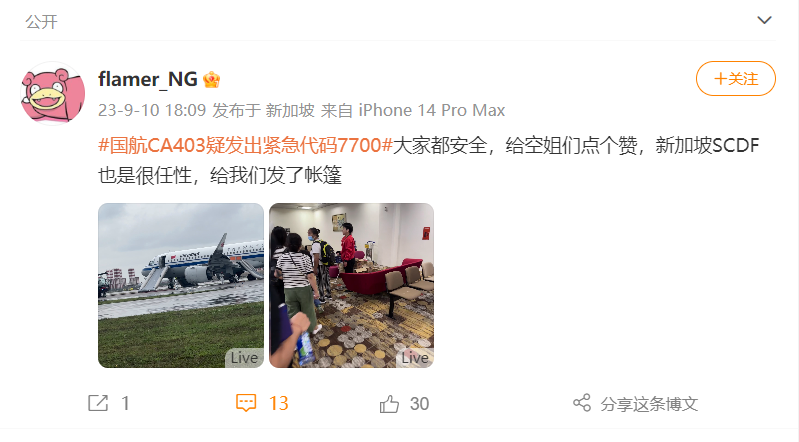Open flamer_NG profile avatar
Screen dimensions: 799x442
click(x=53, y=93)
